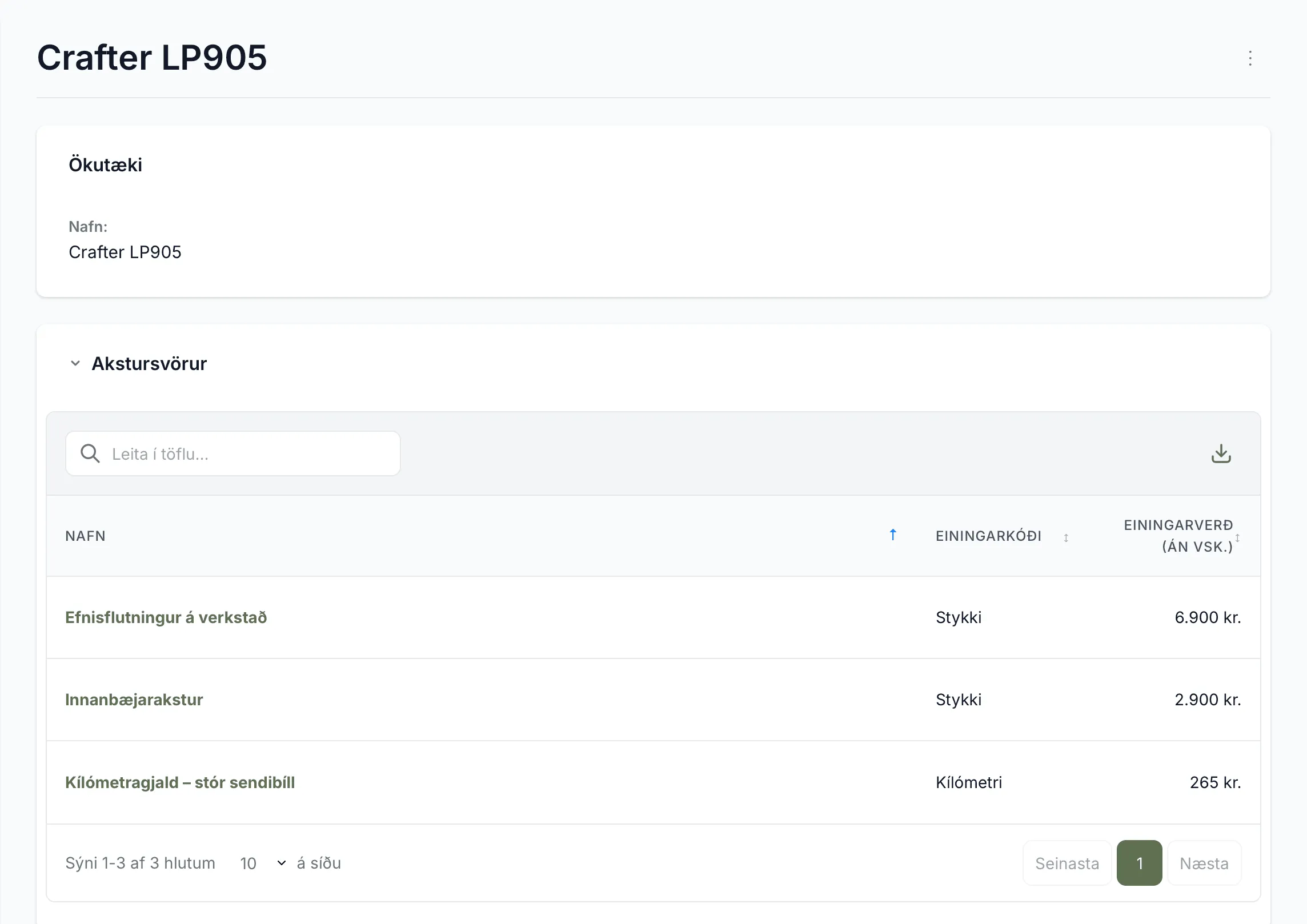Open Innanbæjarakstur product link
Image resolution: width=1307 pixels, height=924 pixels.
tap(134, 700)
